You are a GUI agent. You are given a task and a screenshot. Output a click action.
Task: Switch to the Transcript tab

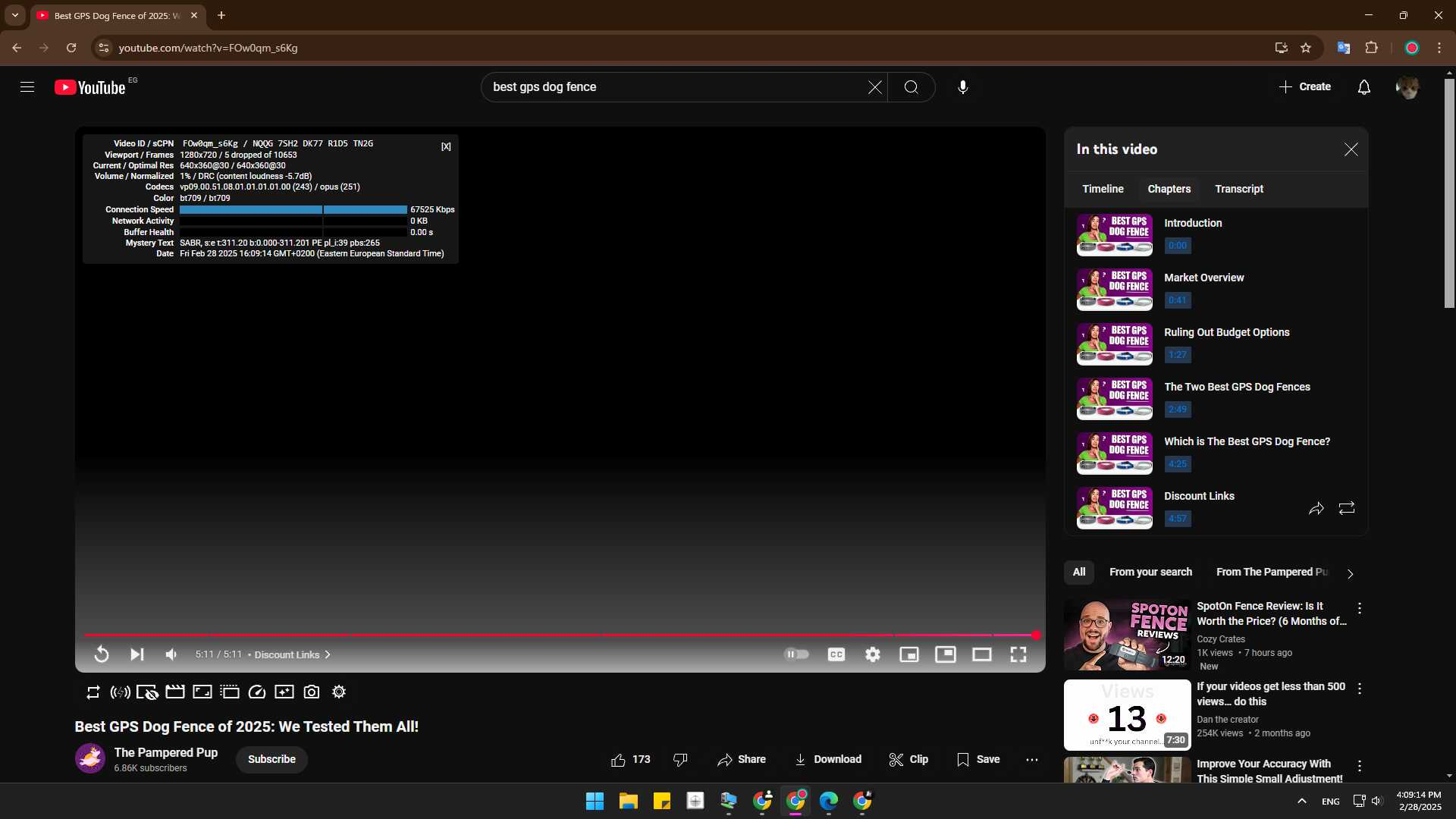(1239, 189)
